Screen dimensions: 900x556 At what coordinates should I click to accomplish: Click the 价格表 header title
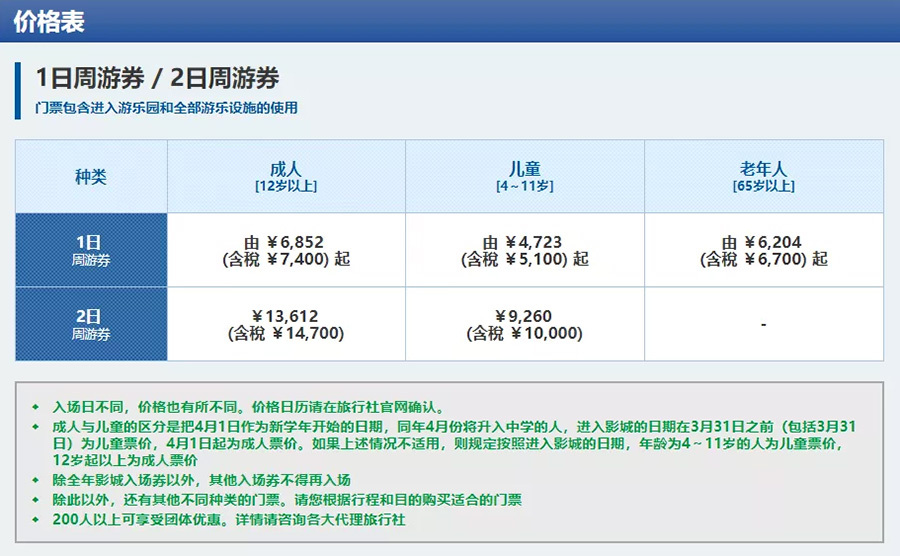(x=49, y=22)
